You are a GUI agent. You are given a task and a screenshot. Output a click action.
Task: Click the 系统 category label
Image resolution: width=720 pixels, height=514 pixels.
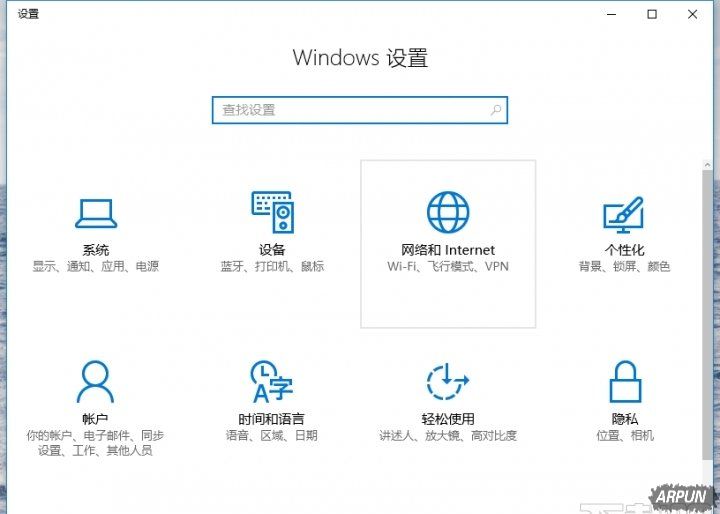(x=96, y=250)
